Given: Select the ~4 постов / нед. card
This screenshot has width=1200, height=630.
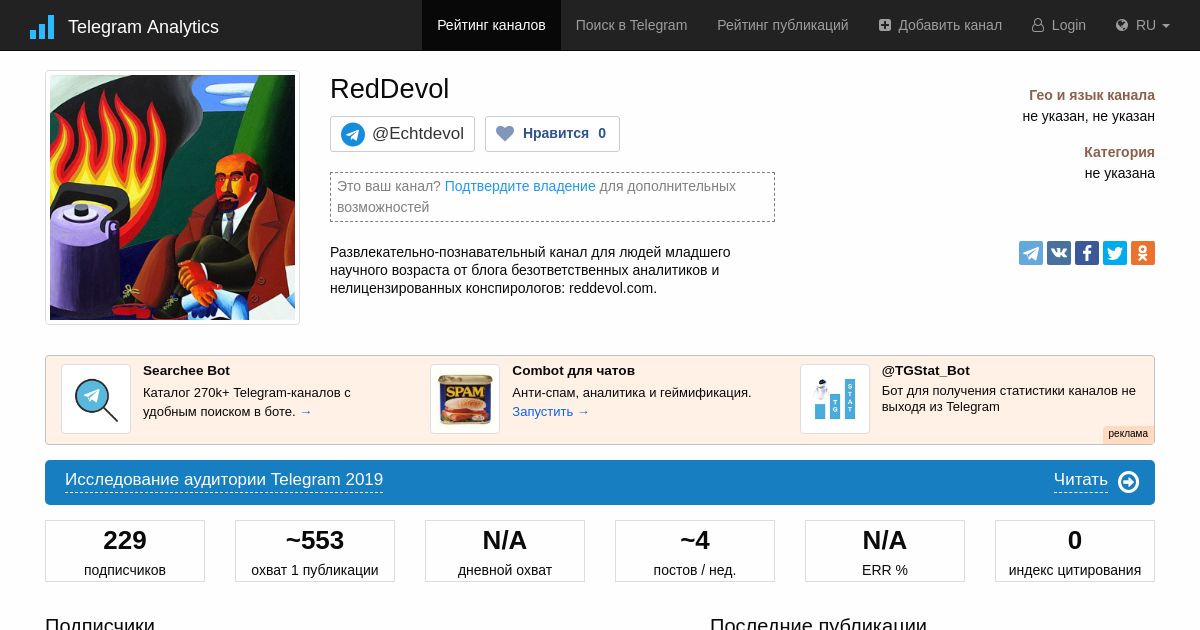Looking at the screenshot, I should [695, 551].
